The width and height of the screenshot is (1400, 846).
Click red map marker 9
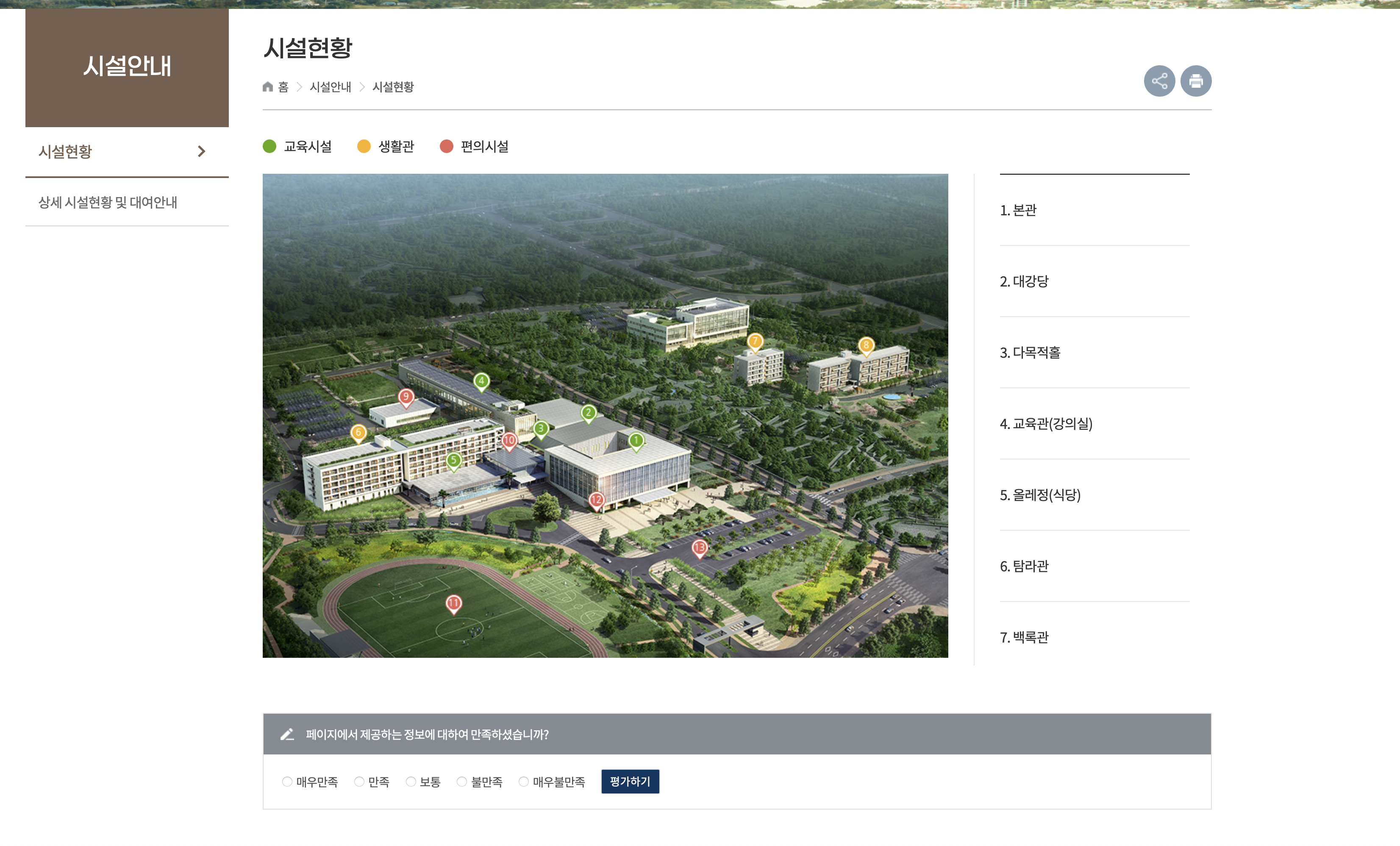click(406, 397)
